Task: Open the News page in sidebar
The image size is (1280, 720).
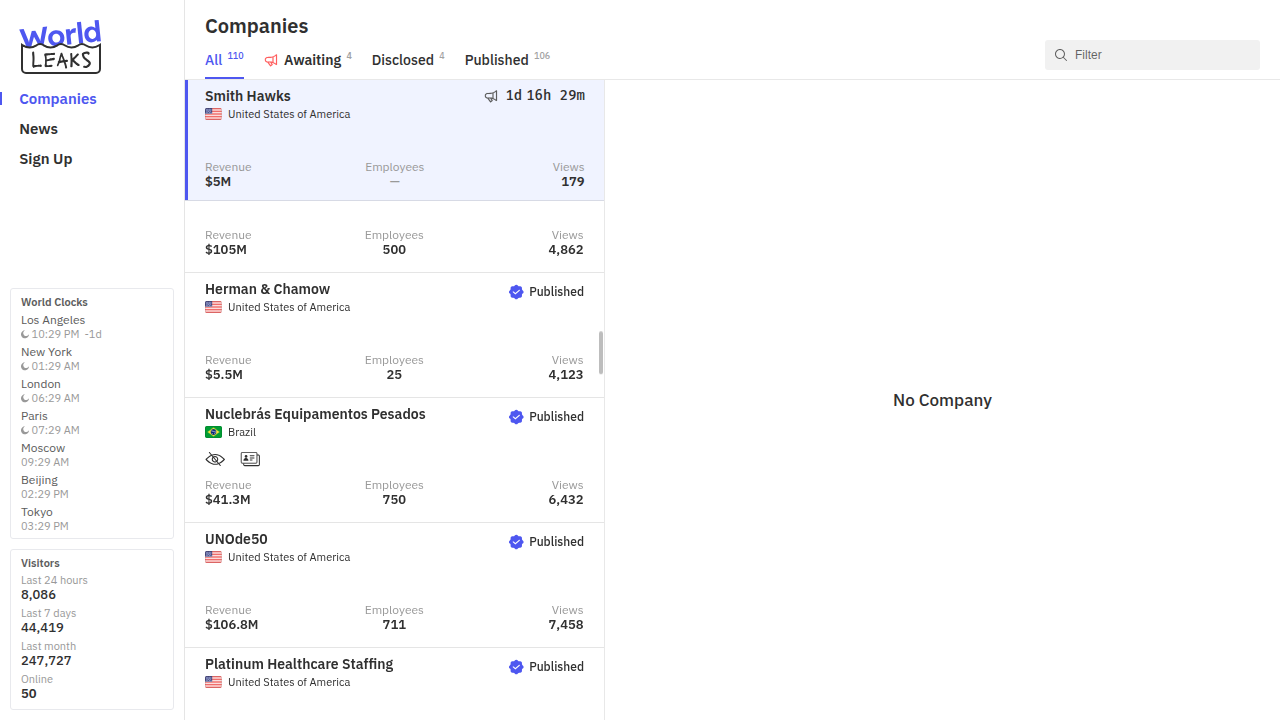Action: (x=38, y=129)
